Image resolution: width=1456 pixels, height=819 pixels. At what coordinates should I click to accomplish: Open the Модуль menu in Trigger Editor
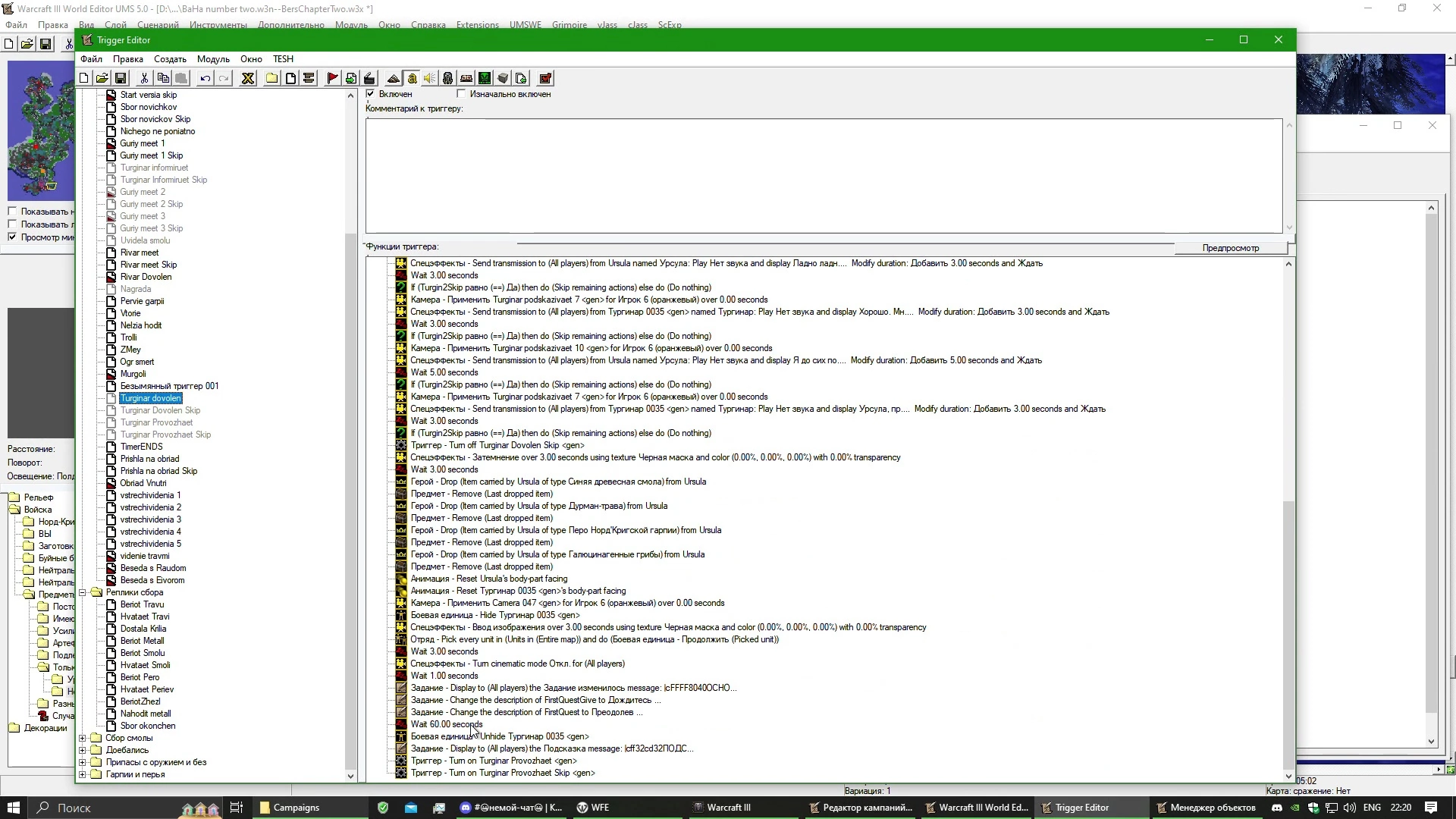point(213,59)
